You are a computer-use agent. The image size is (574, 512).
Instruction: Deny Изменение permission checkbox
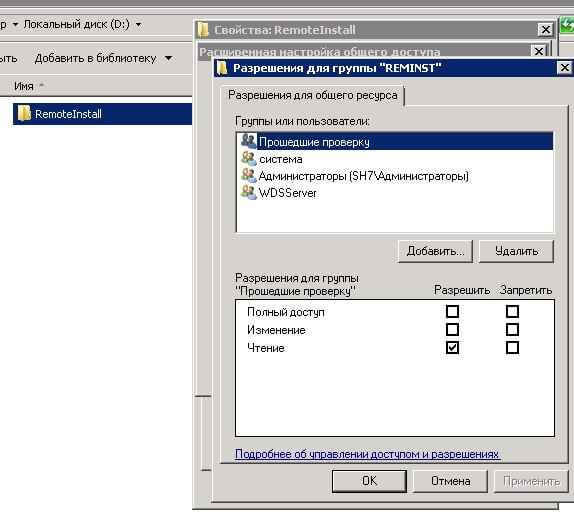tap(512, 329)
